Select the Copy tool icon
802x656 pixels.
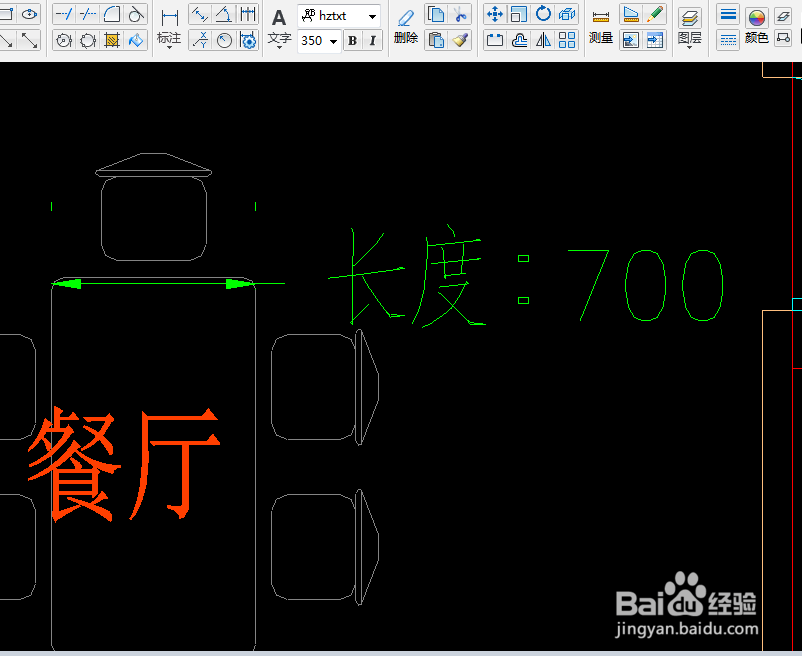pyautogui.click(x=436, y=14)
